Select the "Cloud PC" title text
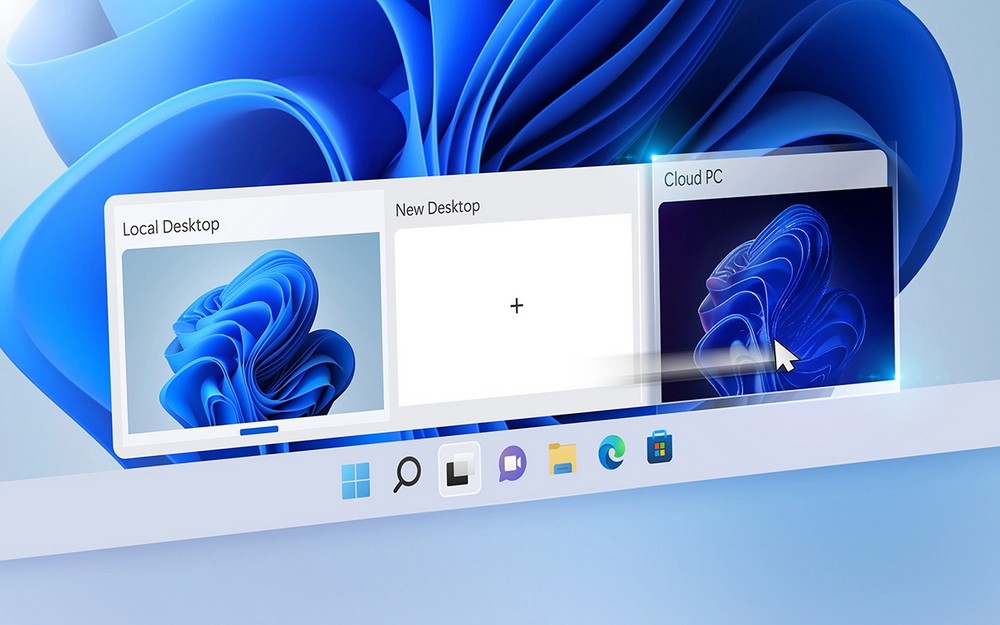The image size is (1000, 625). [693, 178]
